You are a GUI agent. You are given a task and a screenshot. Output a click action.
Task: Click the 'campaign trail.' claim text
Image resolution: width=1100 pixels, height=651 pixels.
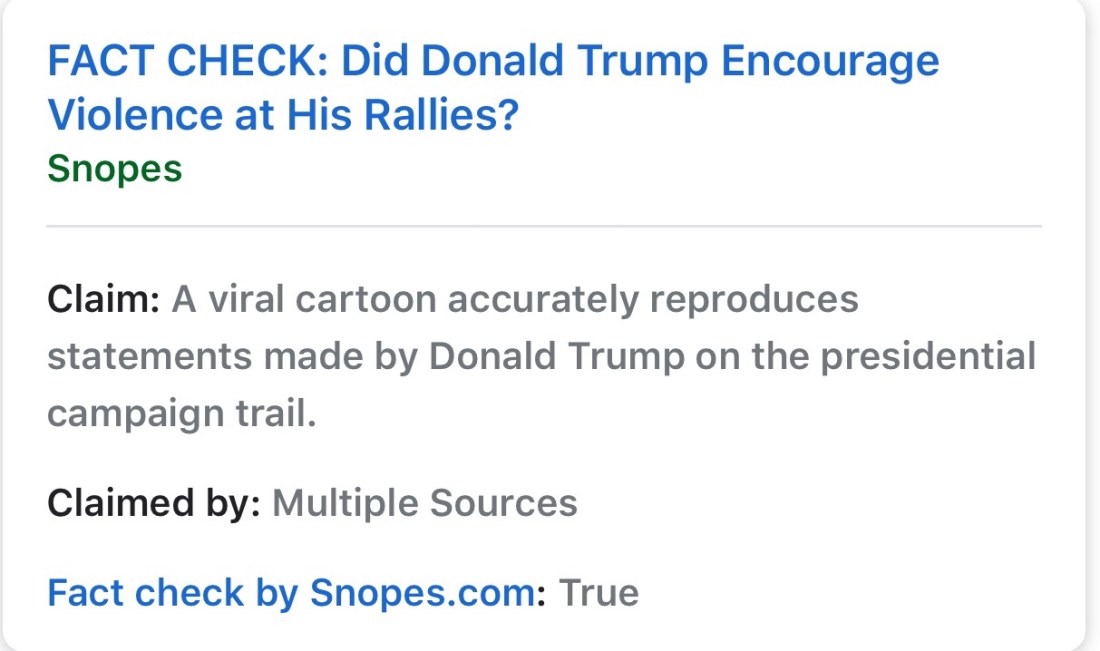[x=181, y=413]
